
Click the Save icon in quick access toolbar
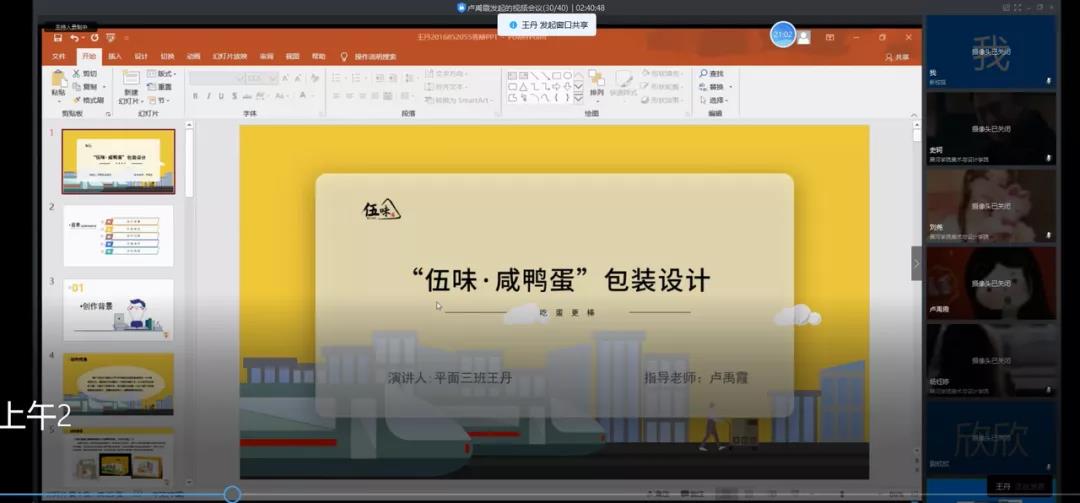[59, 38]
